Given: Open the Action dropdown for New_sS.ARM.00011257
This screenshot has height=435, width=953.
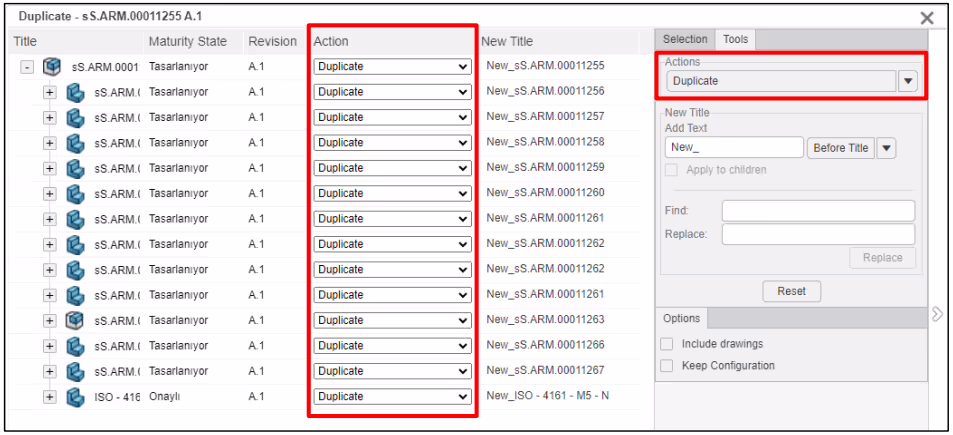Looking at the screenshot, I should pos(393,117).
